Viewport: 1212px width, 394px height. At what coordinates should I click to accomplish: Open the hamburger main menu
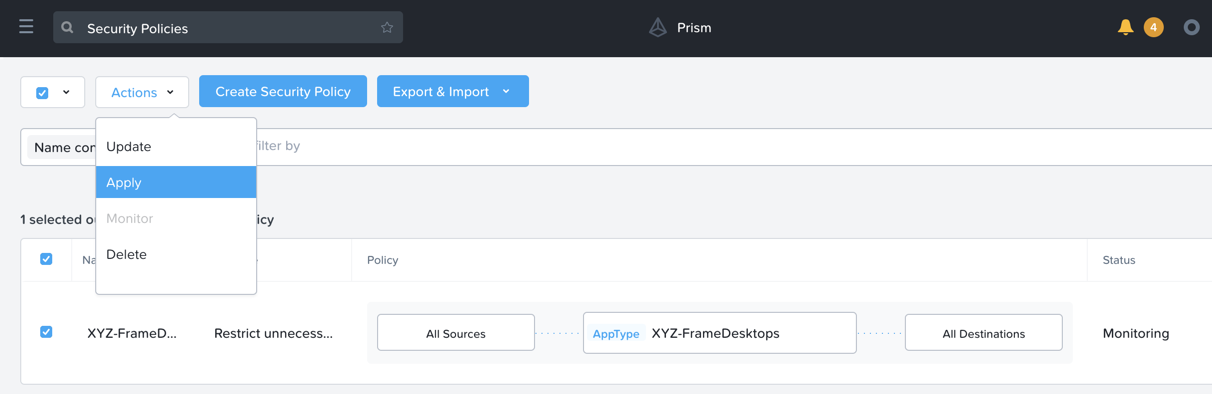coord(26,27)
